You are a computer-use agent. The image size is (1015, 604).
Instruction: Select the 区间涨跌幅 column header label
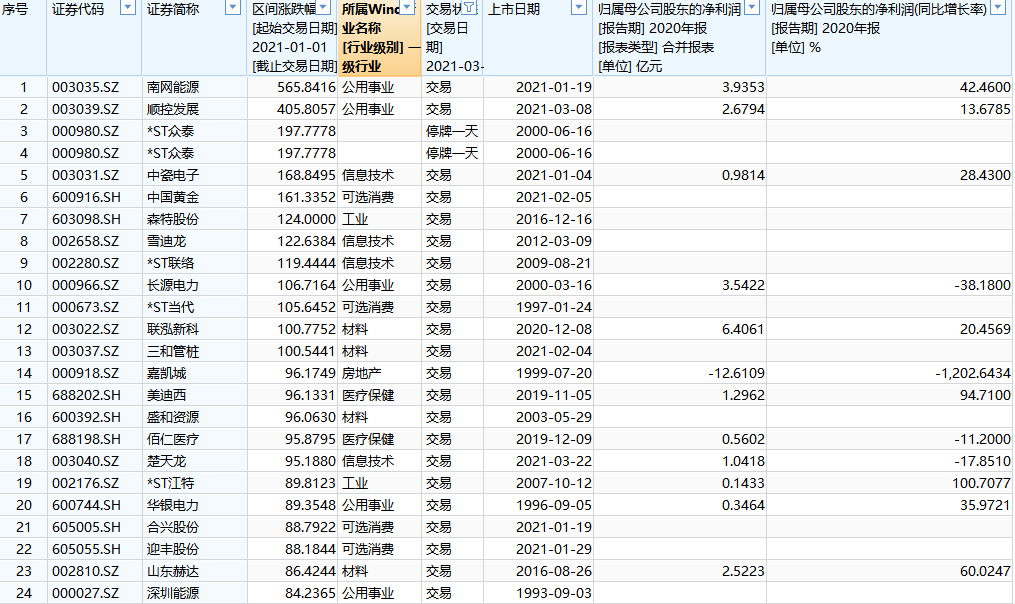284,9
